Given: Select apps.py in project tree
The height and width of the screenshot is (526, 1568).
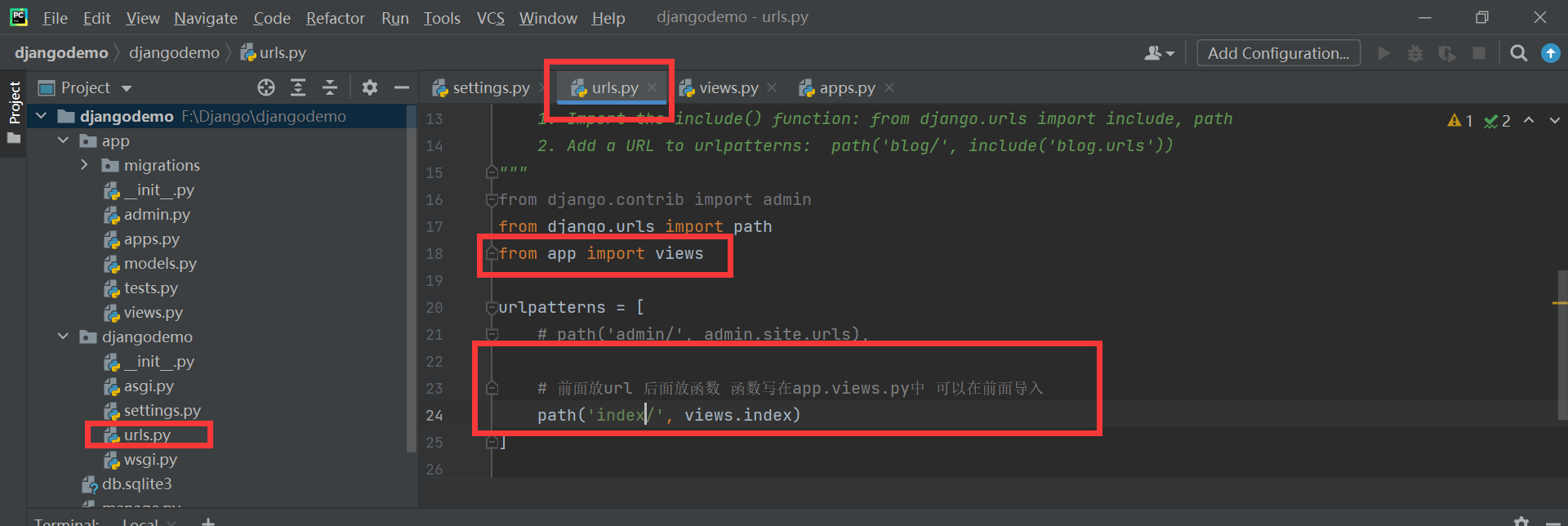Looking at the screenshot, I should pos(142,239).
